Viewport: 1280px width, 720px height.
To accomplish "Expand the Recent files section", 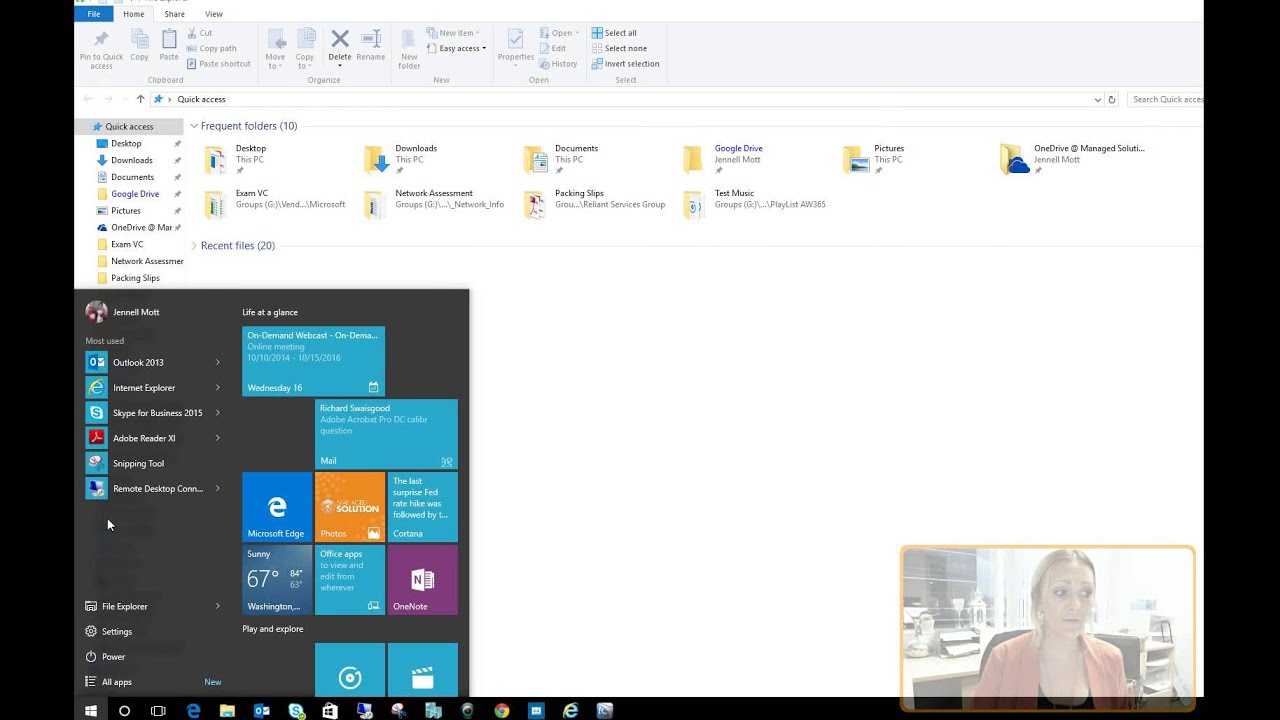I will coord(194,245).
